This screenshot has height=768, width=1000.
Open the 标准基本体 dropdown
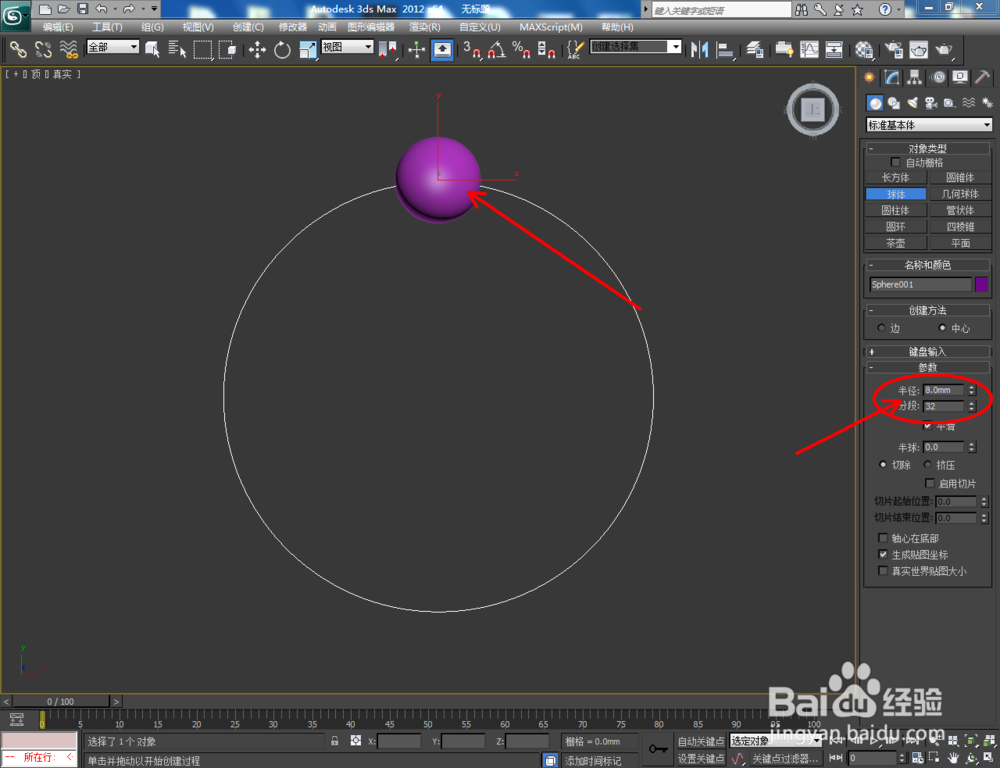(x=928, y=124)
